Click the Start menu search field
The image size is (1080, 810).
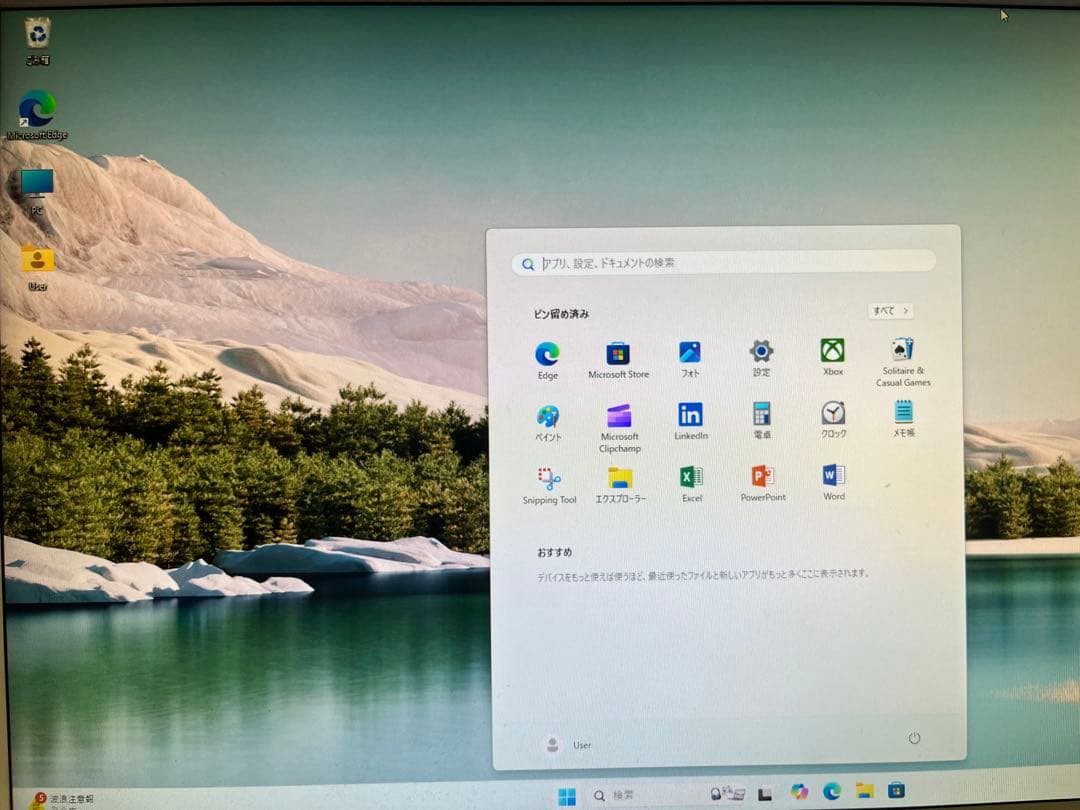coord(722,264)
